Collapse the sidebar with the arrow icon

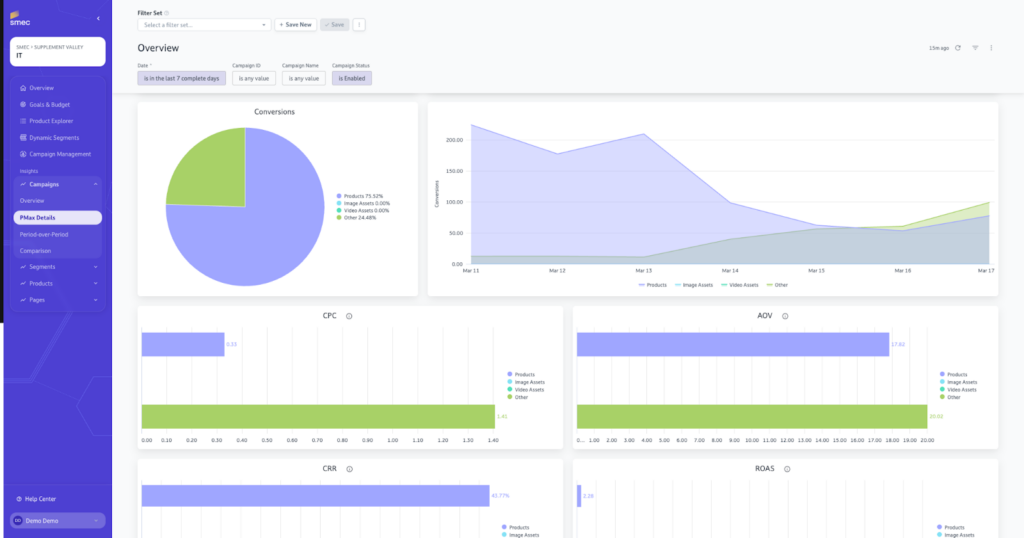[97, 18]
